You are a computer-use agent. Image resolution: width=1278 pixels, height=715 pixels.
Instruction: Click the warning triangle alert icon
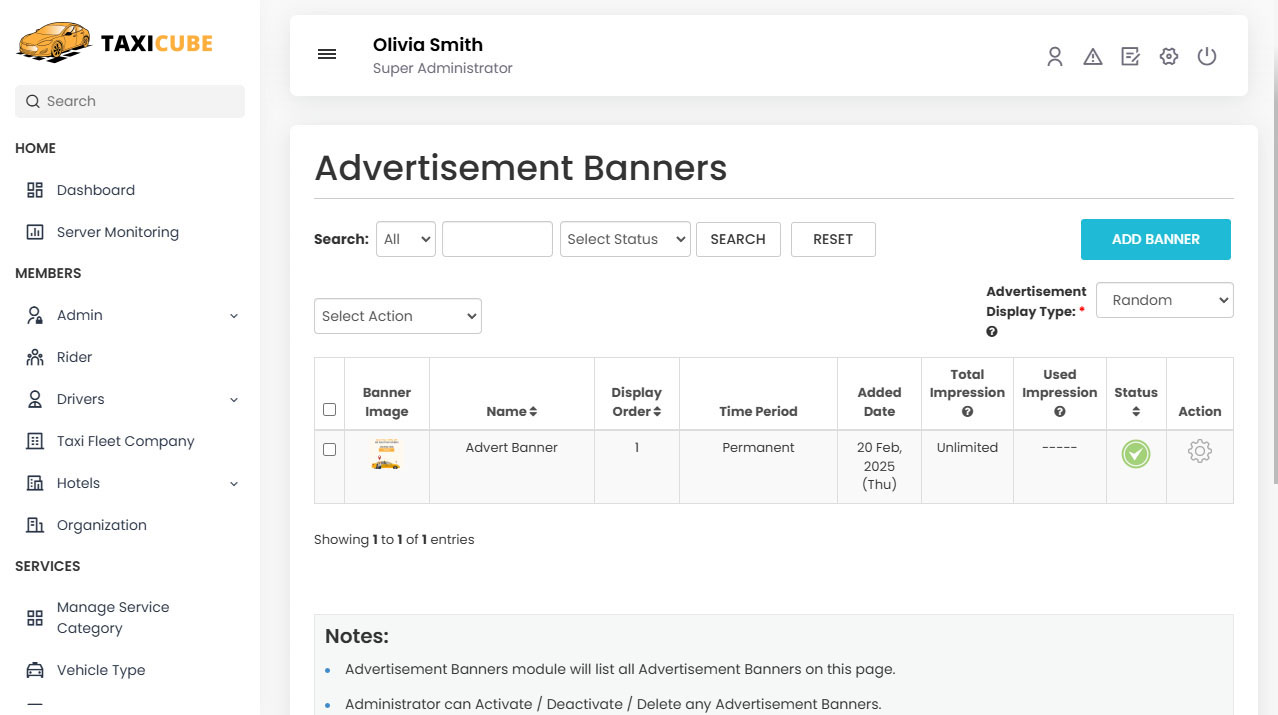[1093, 57]
